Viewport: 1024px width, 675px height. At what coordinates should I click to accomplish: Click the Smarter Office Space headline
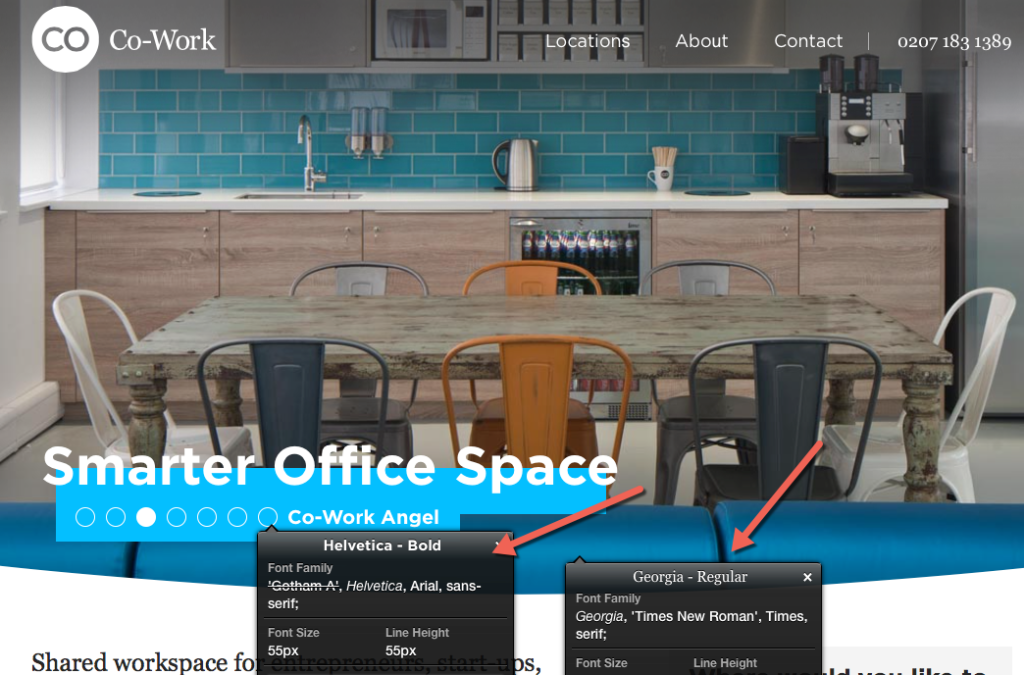[330, 465]
